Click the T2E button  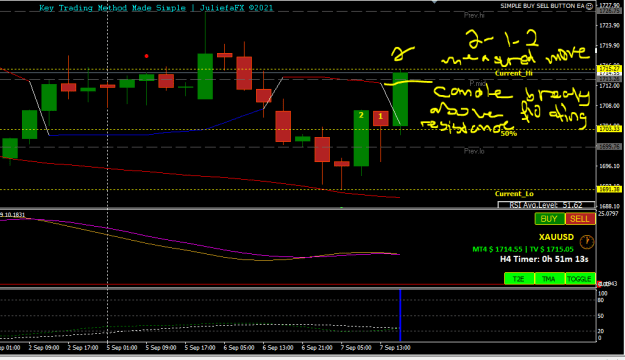coord(519,279)
